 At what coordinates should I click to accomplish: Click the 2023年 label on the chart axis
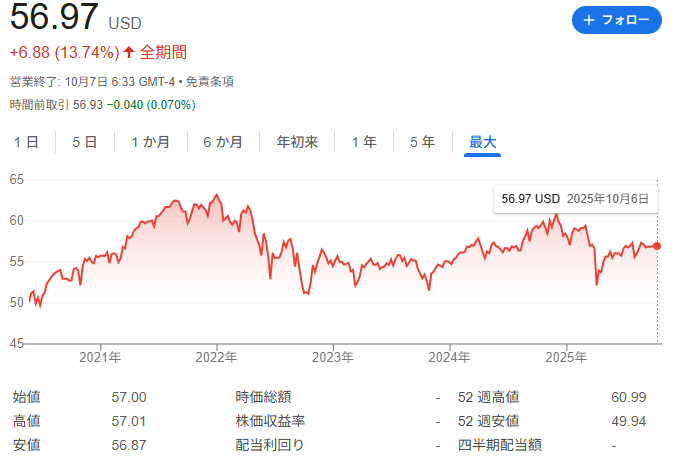tap(332, 357)
